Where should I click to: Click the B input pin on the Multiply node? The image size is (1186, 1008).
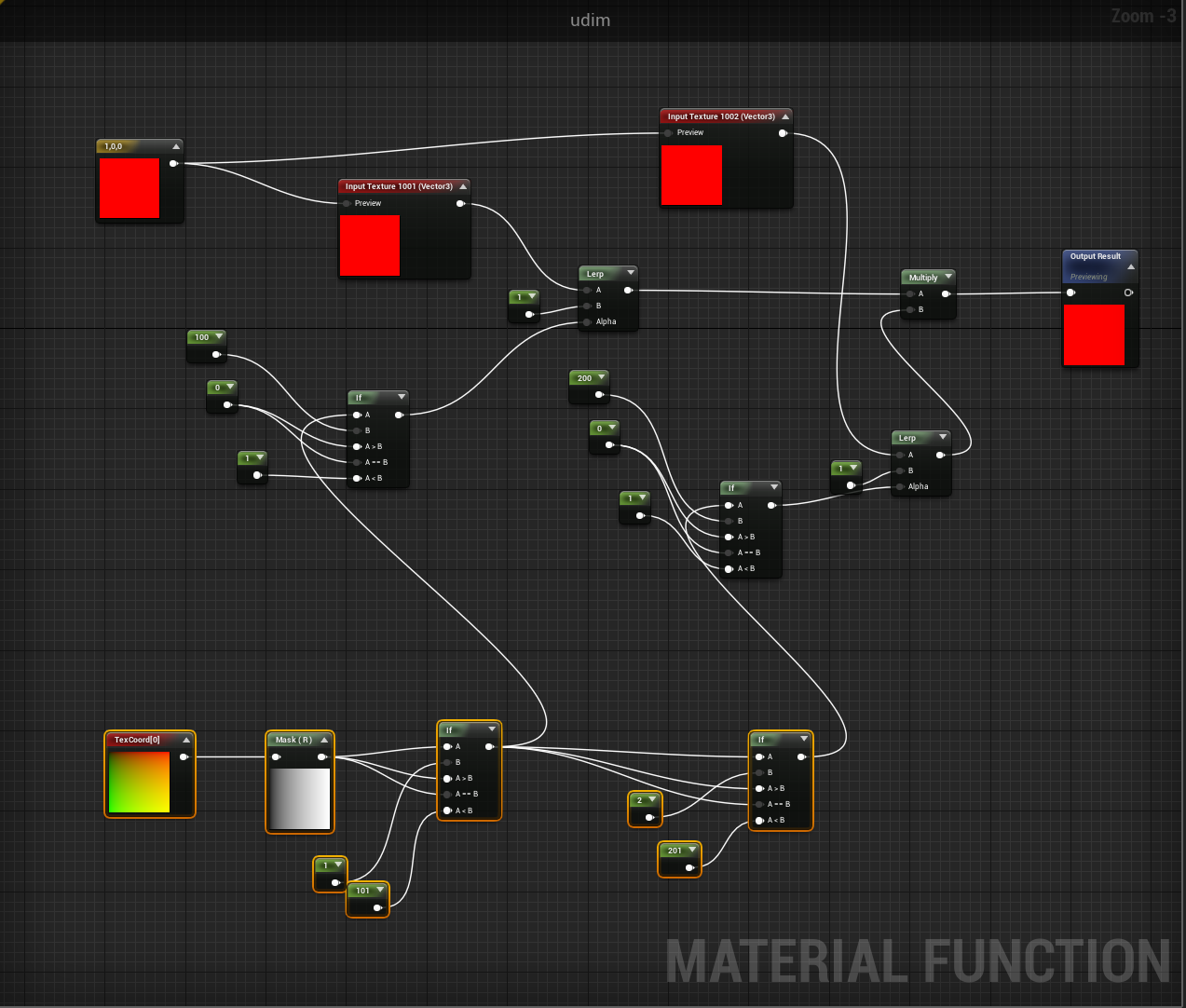pyautogui.click(x=907, y=308)
